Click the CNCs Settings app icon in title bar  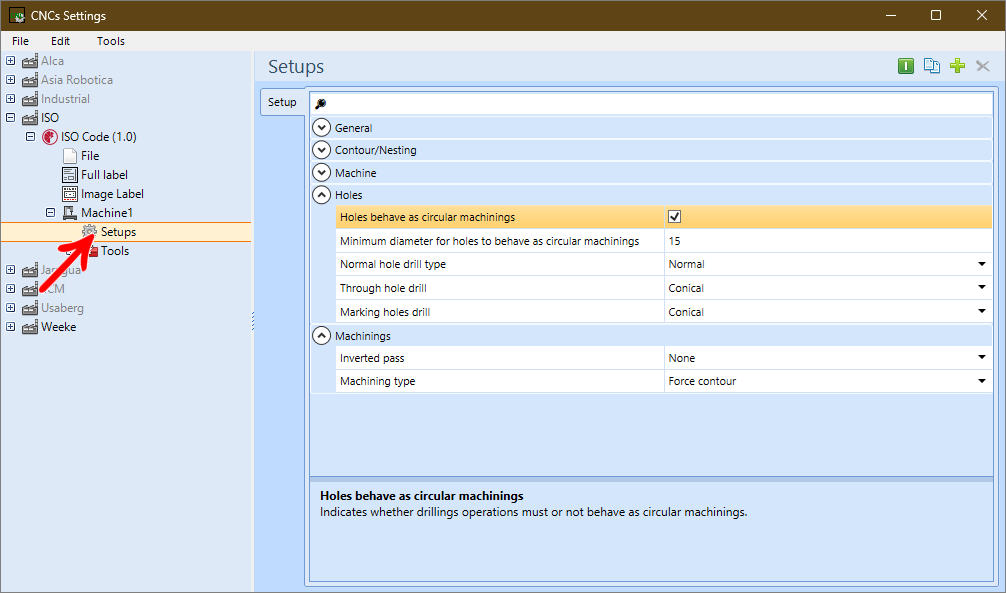pyautogui.click(x=17, y=15)
